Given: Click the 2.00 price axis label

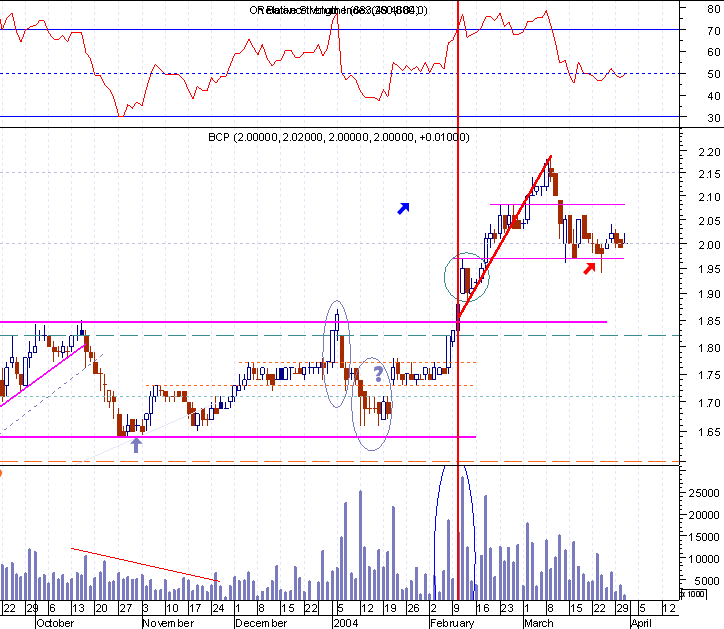Looking at the screenshot, I should pyautogui.click(x=709, y=245).
